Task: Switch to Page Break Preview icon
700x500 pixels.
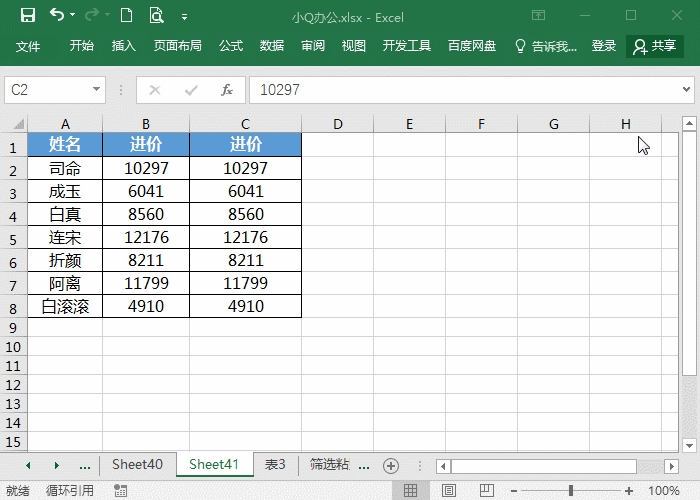Action: (487, 491)
